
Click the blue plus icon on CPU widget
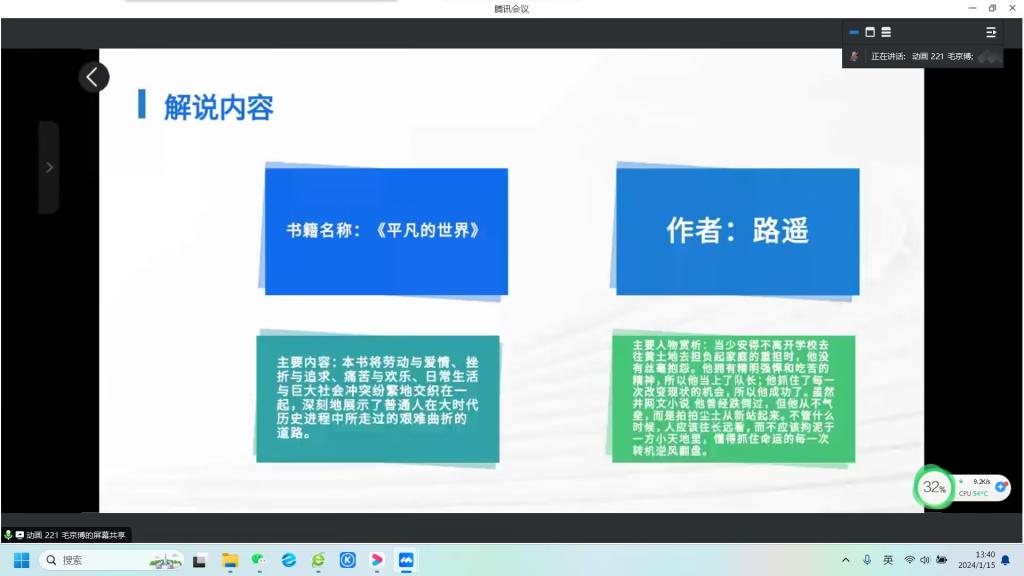[x=1001, y=486]
